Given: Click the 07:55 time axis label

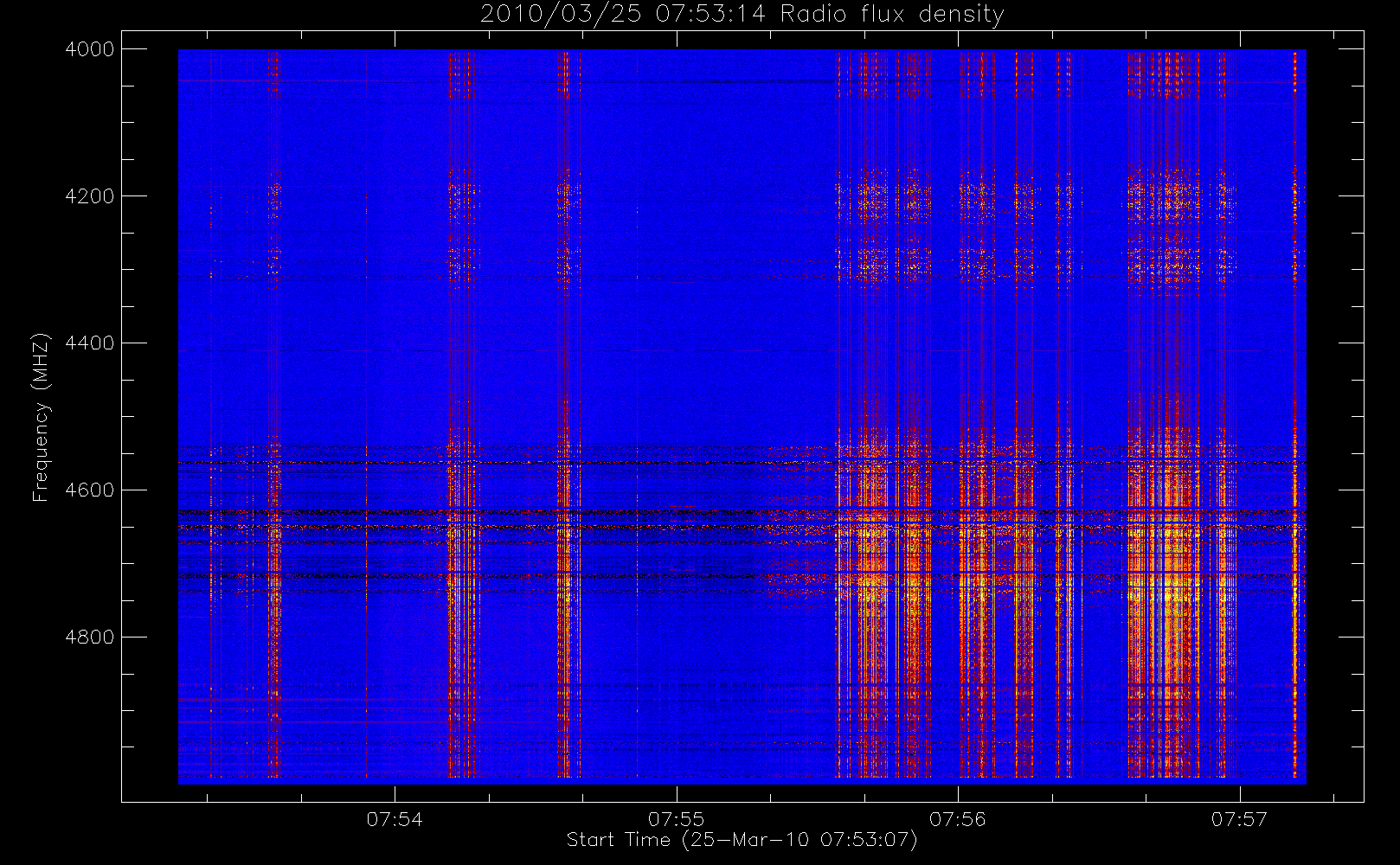Looking at the screenshot, I should (677, 819).
